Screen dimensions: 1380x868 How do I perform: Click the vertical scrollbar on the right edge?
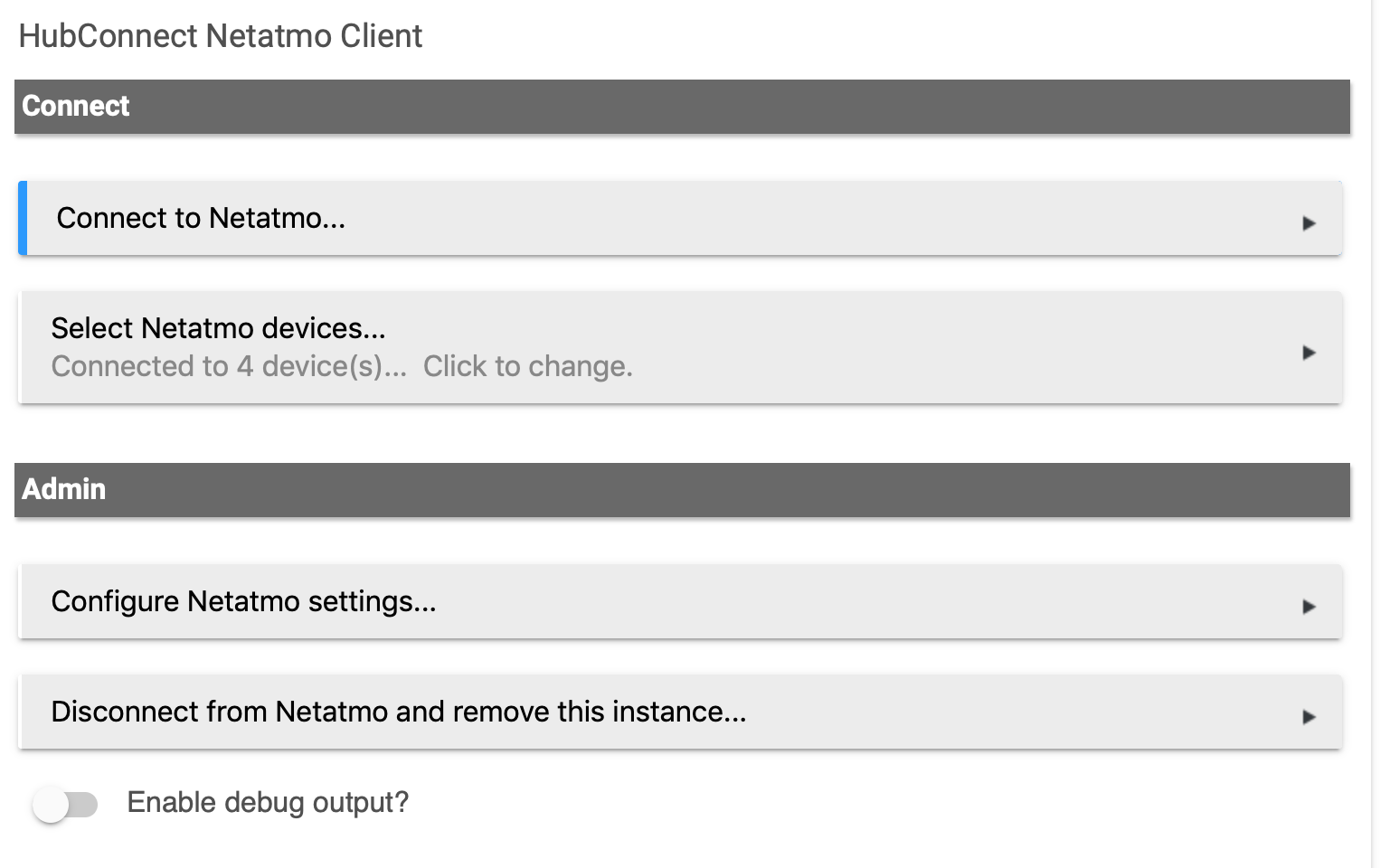(1375, 434)
